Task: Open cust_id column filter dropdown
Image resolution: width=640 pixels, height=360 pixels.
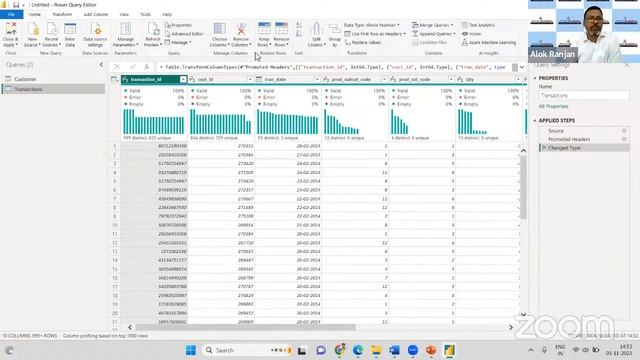Action: pos(250,79)
